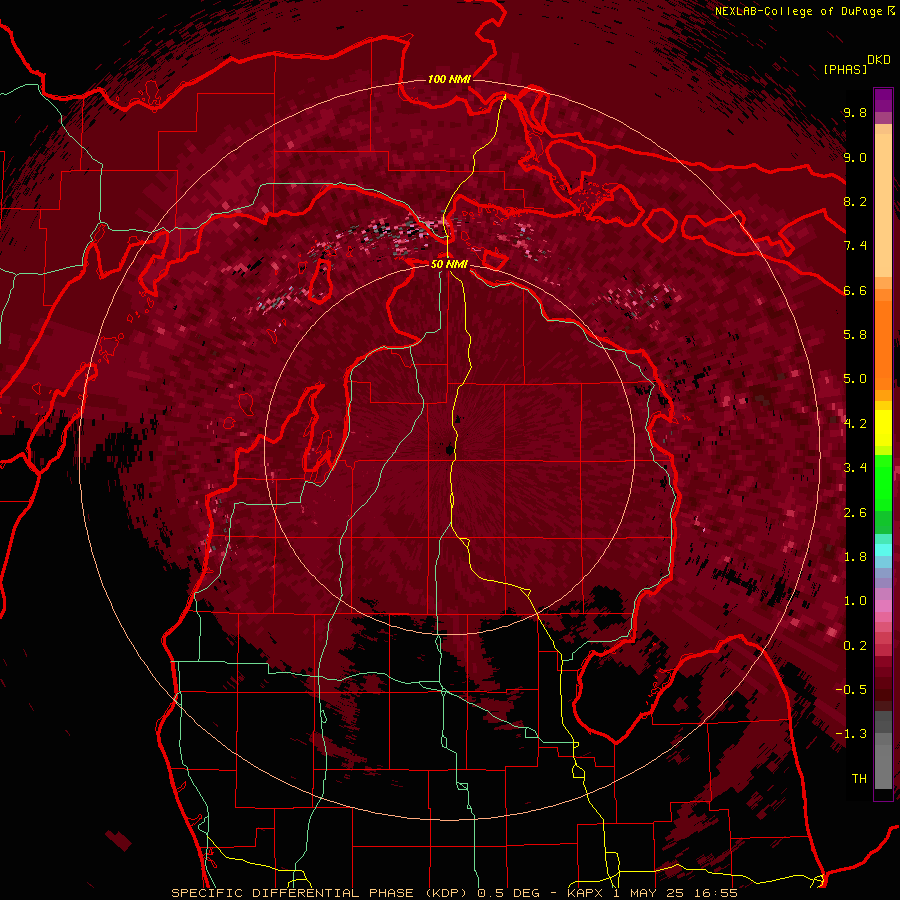Click the 100 NMI range ring label

pos(449,79)
